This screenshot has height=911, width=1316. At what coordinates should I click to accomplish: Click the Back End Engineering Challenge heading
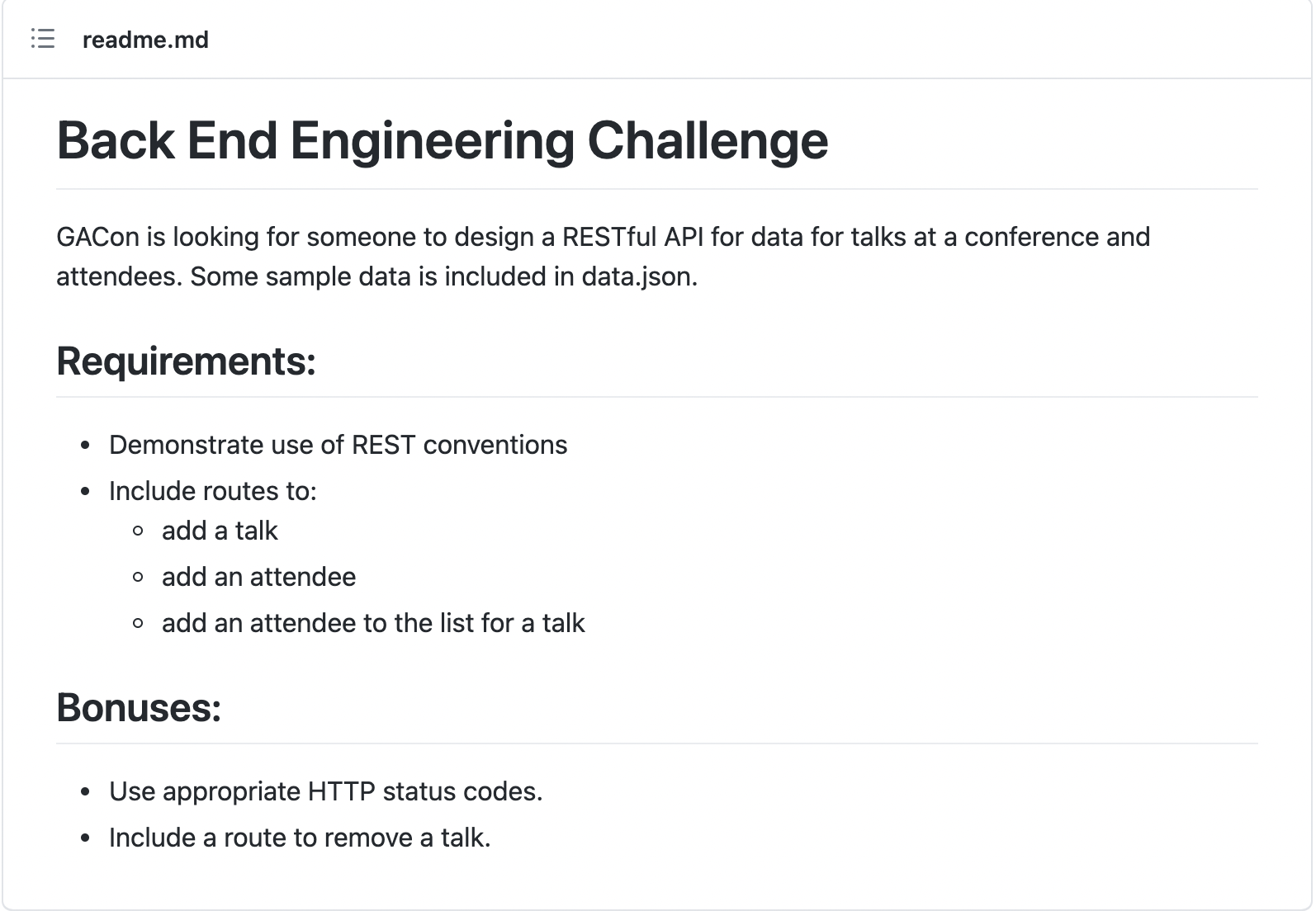(x=442, y=140)
